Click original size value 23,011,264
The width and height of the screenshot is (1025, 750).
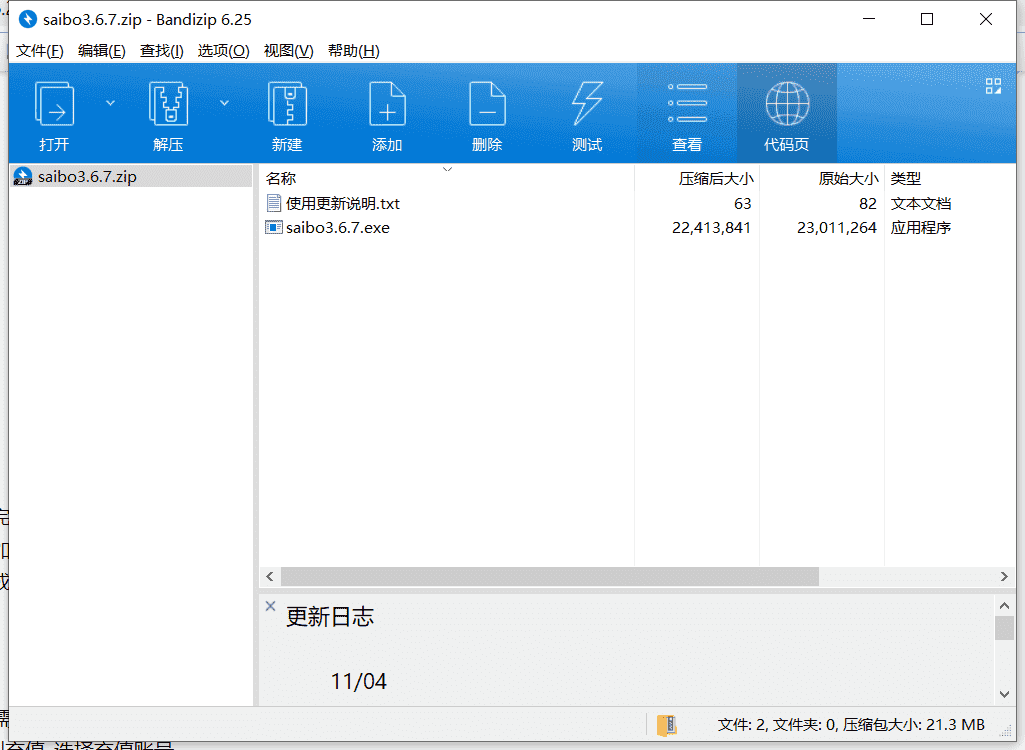(837, 228)
